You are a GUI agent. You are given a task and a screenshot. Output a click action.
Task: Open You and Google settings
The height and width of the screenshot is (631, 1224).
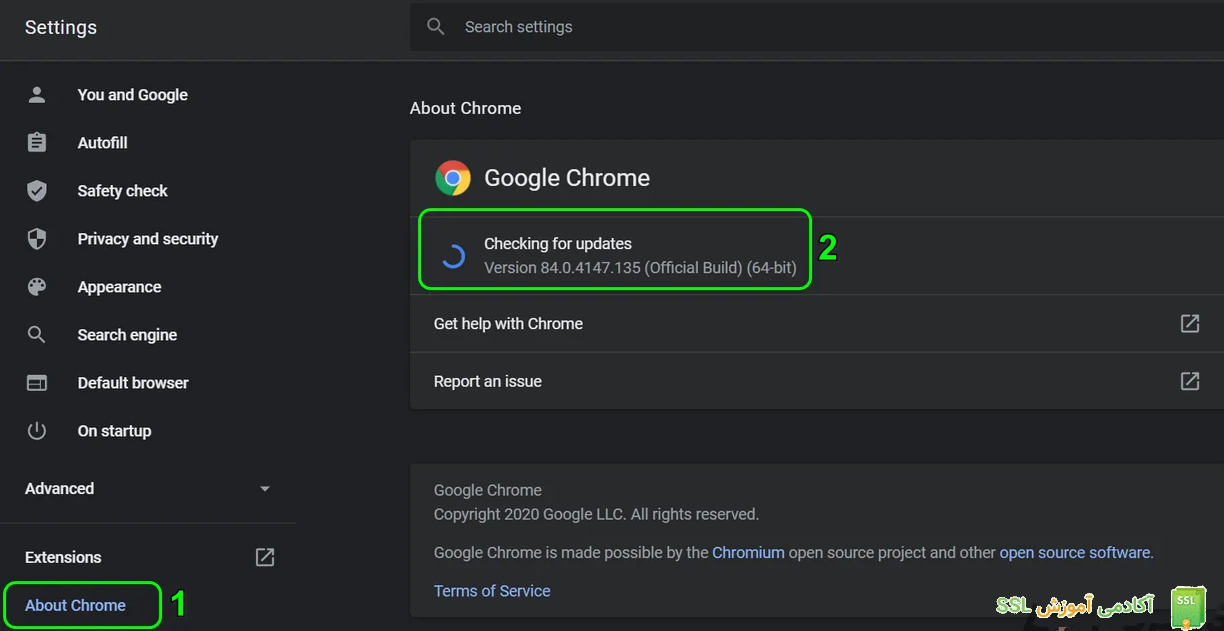point(133,95)
